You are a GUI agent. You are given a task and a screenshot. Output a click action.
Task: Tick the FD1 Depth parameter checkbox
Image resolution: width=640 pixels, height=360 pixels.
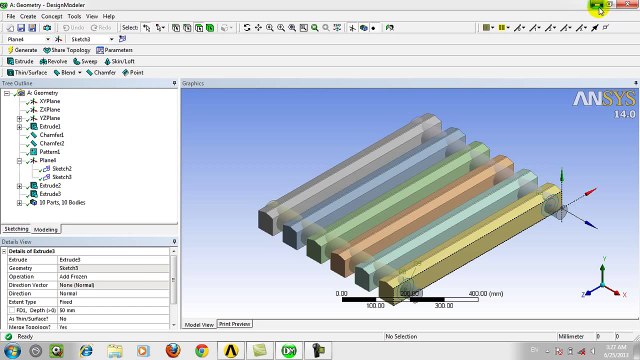[x=11, y=311]
